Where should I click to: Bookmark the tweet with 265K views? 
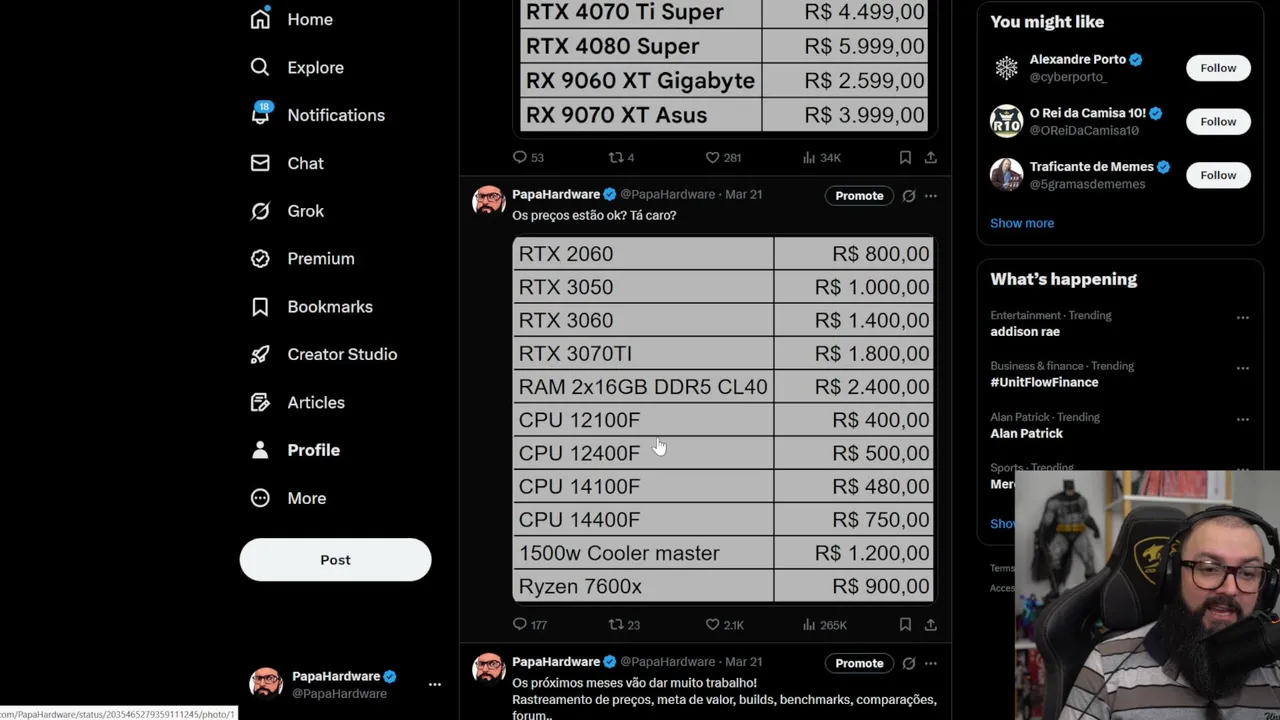click(905, 624)
